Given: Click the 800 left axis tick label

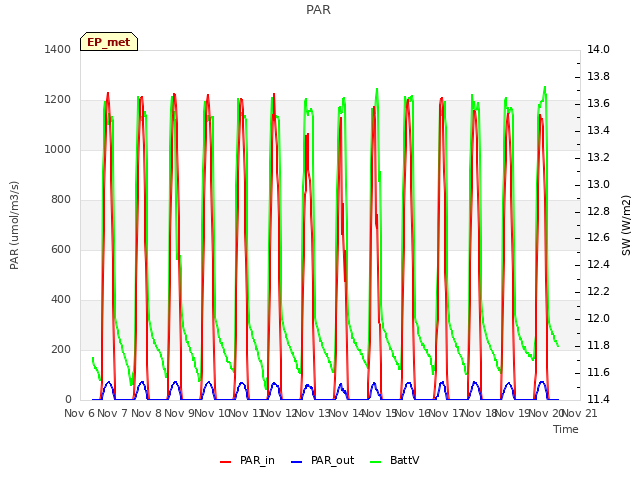Looking at the screenshot, I should click(61, 200).
